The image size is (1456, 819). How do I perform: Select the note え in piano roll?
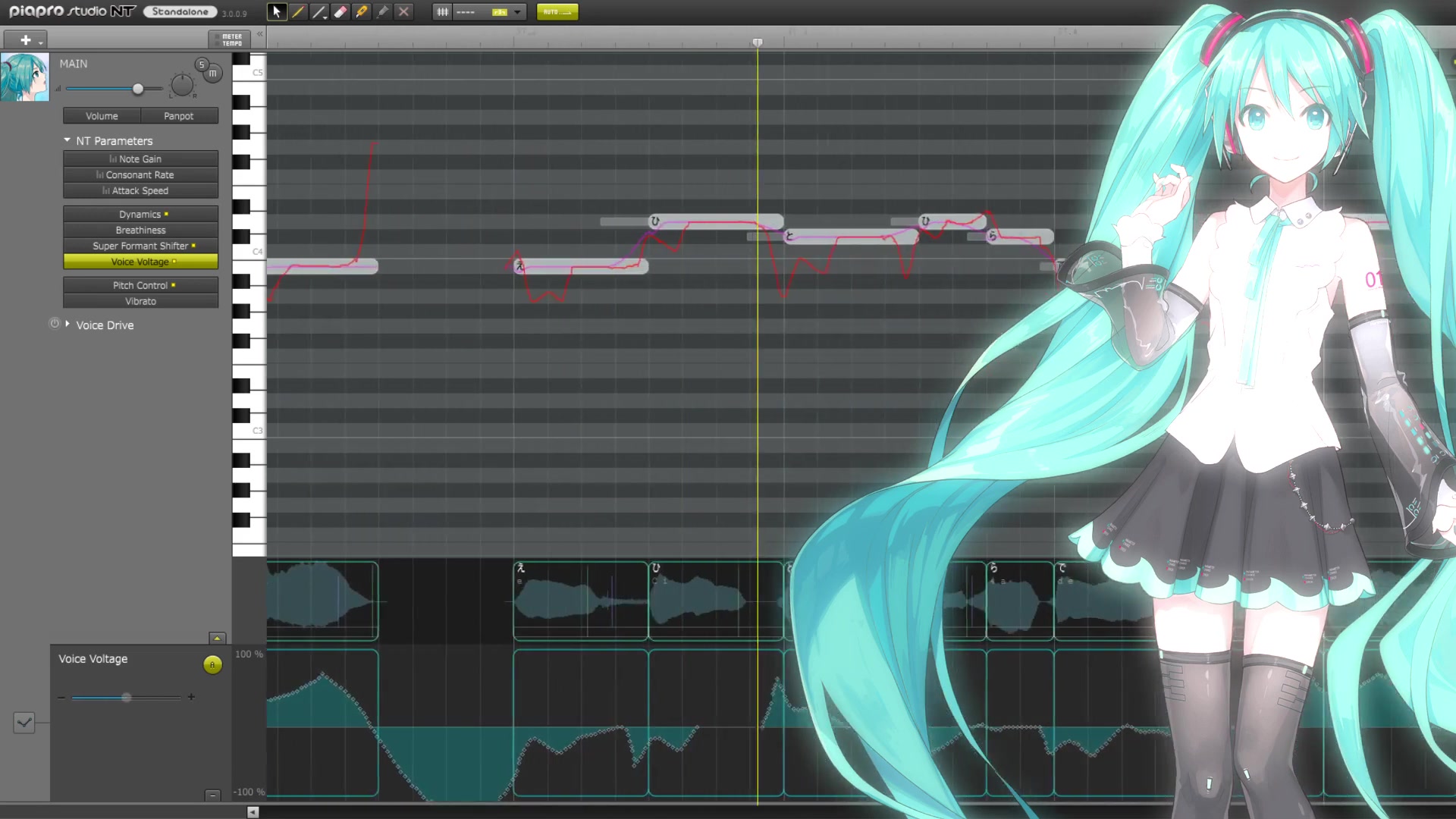(580, 265)
